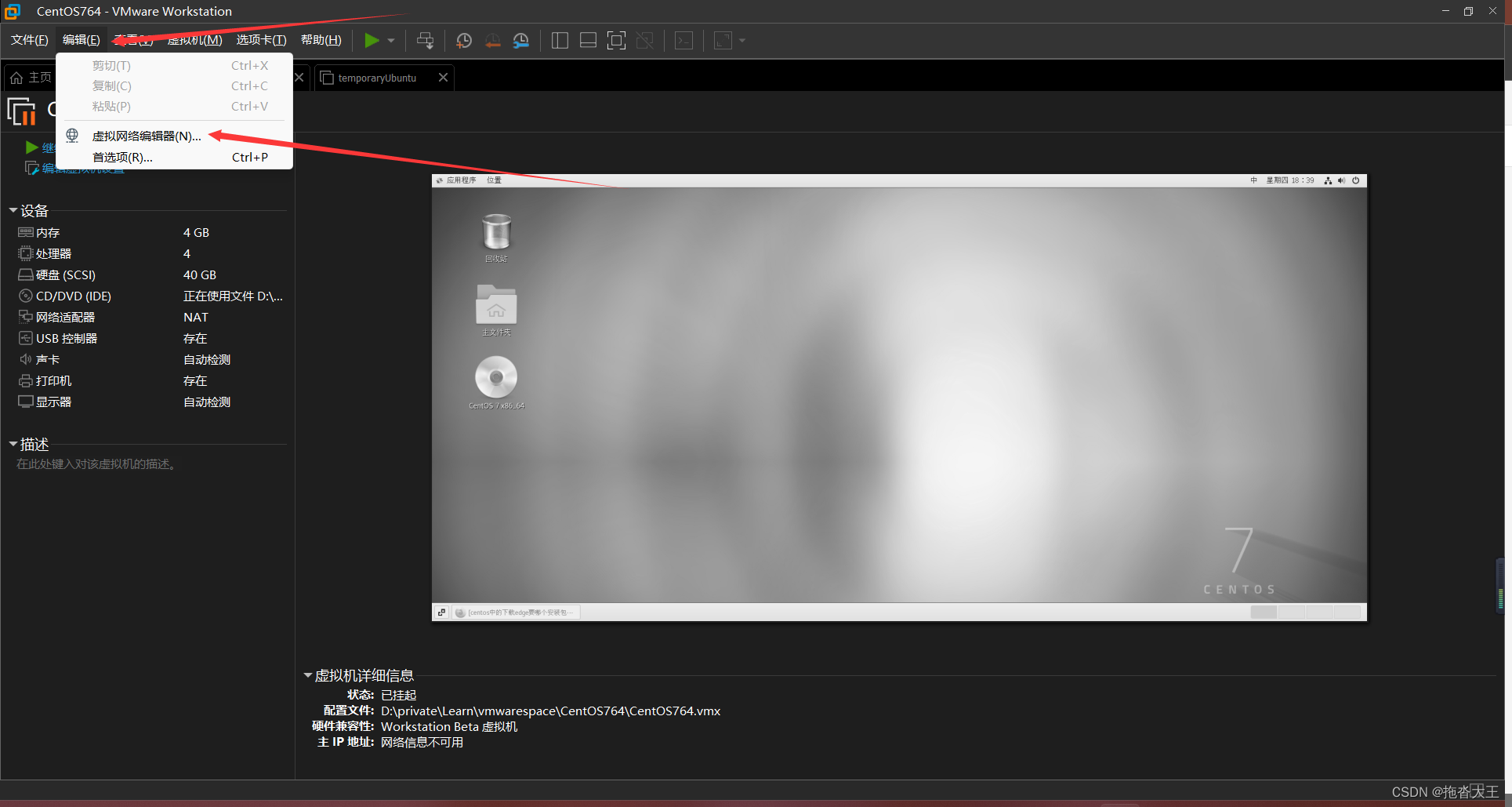Click the green power-on play button

click(372, 40)
